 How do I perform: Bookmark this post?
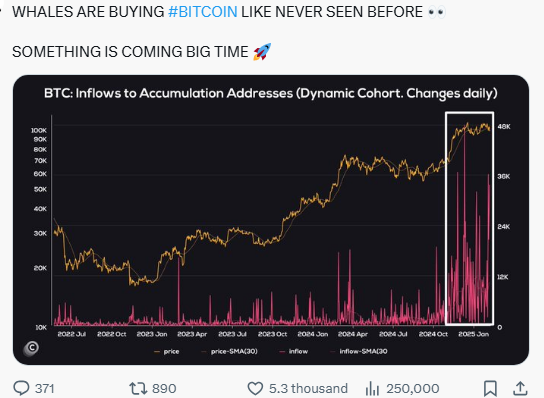490,388
